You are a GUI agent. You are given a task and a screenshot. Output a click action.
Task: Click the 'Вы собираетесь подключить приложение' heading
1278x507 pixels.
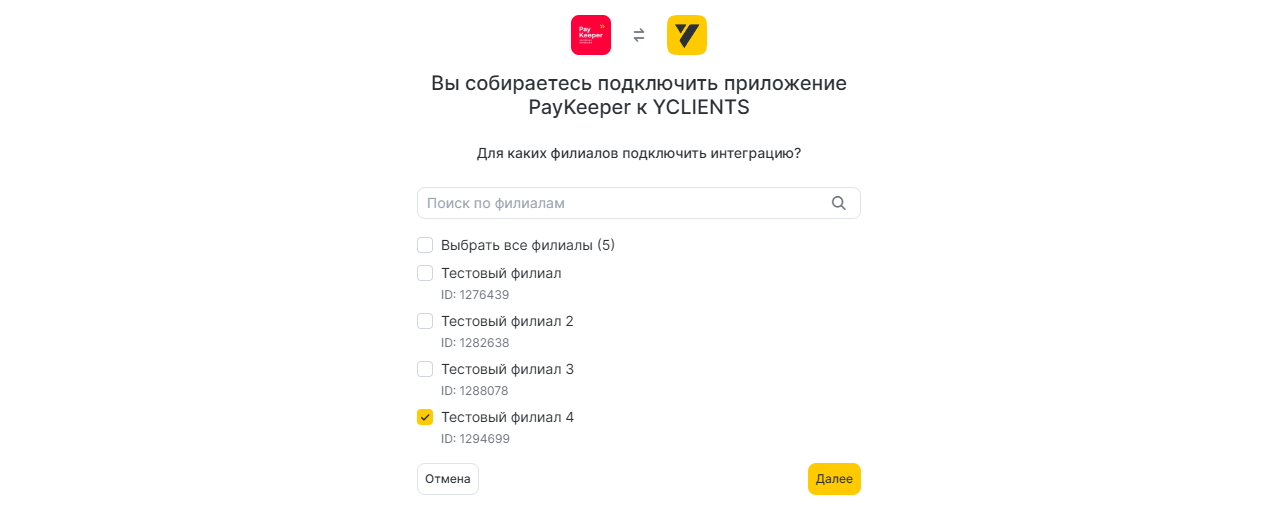[639, 83]
